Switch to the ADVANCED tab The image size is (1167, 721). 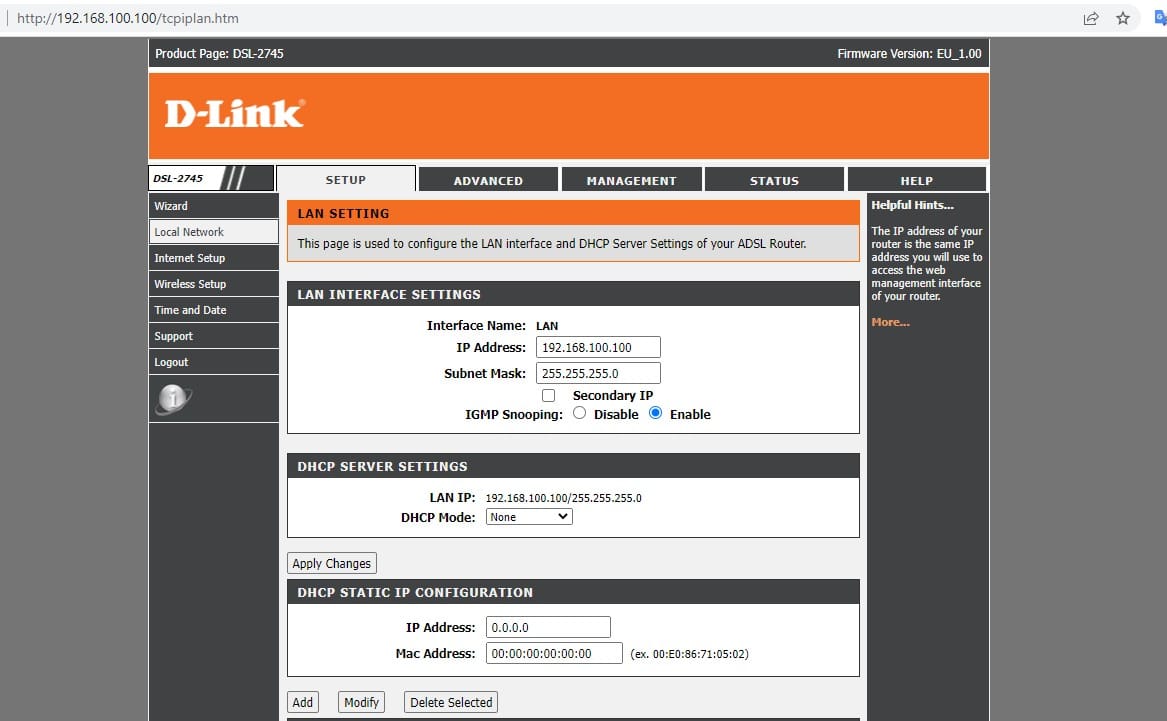pyautogui.click(x=488, y=179)
